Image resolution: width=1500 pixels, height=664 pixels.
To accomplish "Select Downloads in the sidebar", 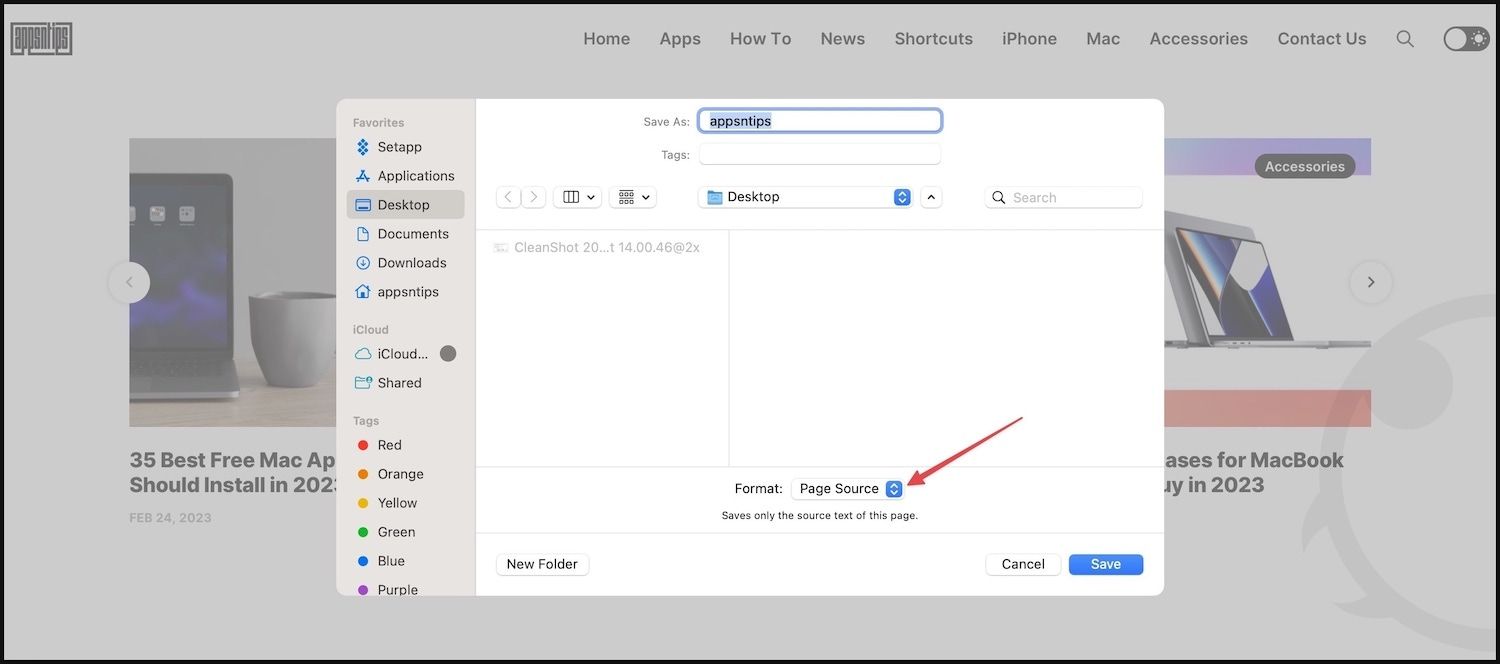I will tap(411, 263).
